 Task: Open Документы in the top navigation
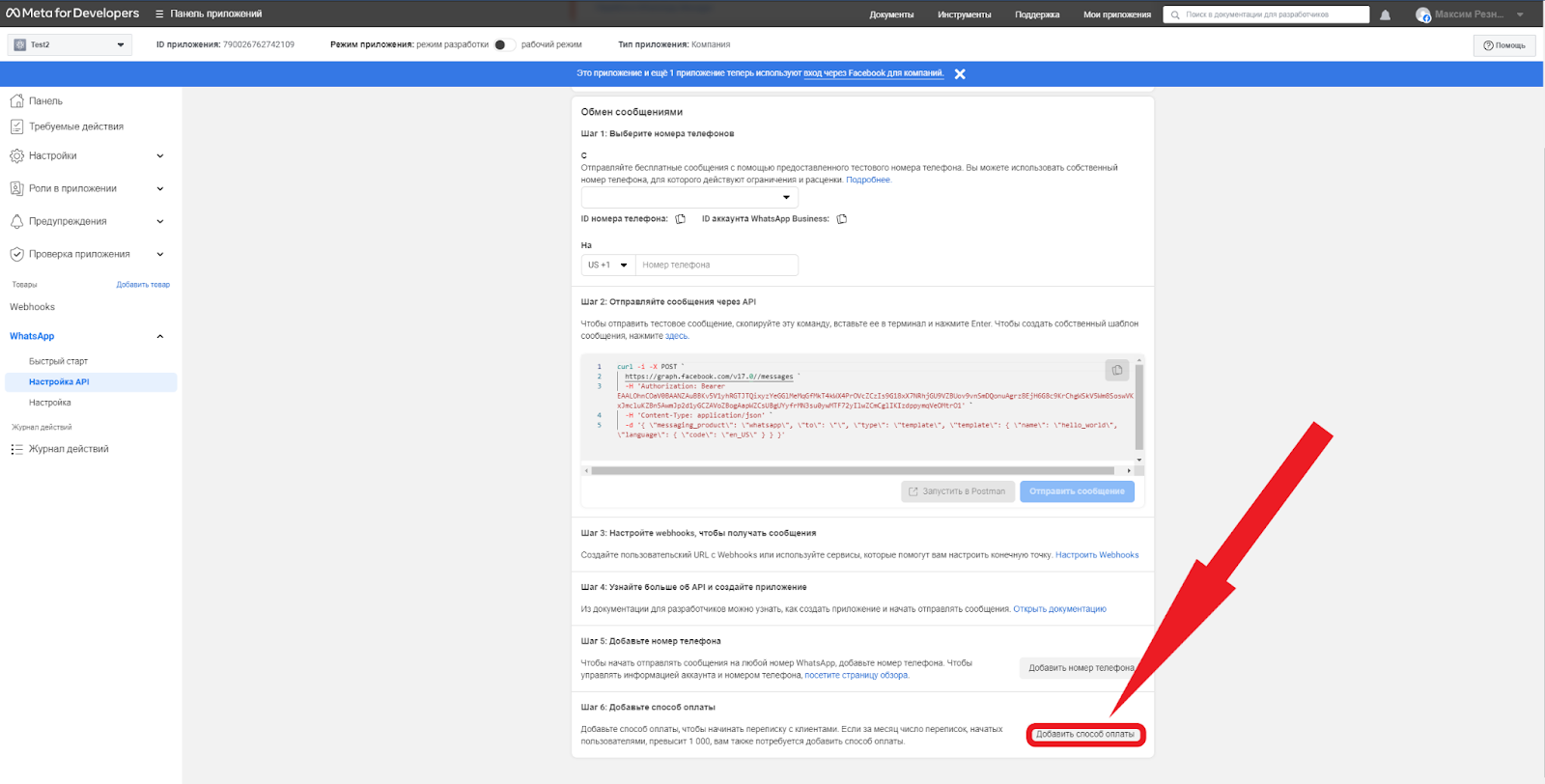point(891,14)
